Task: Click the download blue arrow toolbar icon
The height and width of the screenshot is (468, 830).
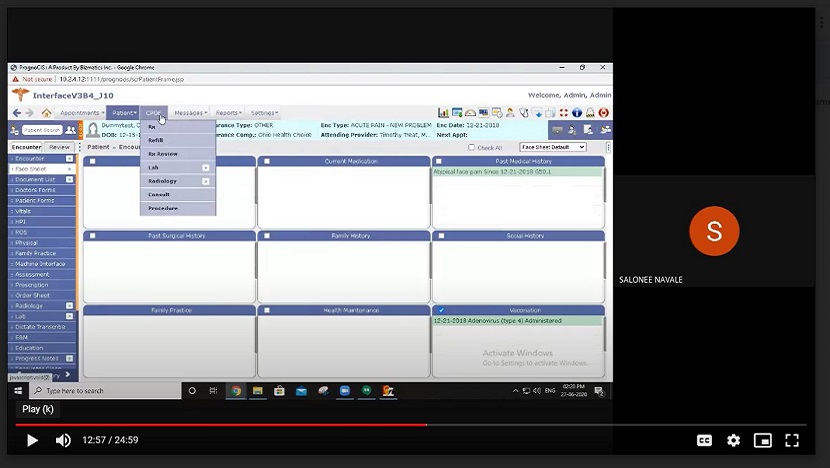Action: pos(537,112)
